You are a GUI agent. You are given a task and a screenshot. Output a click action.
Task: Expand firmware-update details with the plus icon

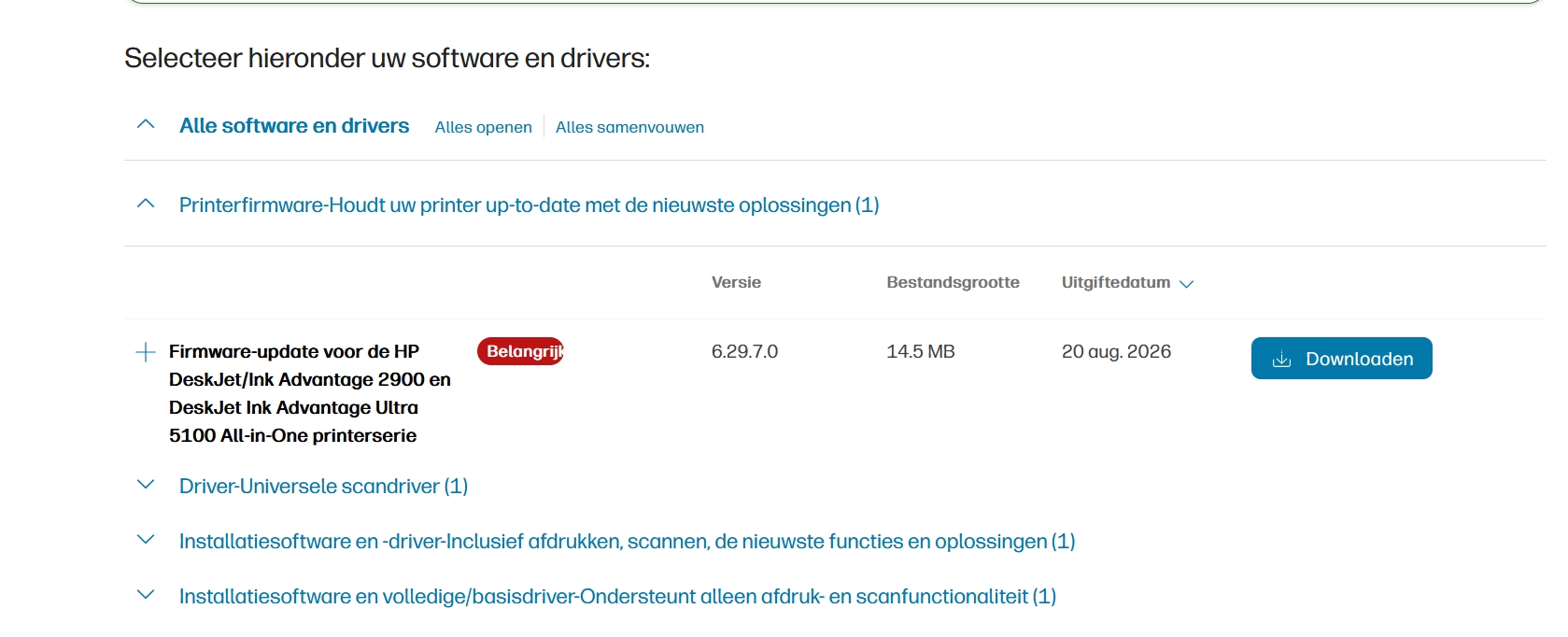(146, 352)
